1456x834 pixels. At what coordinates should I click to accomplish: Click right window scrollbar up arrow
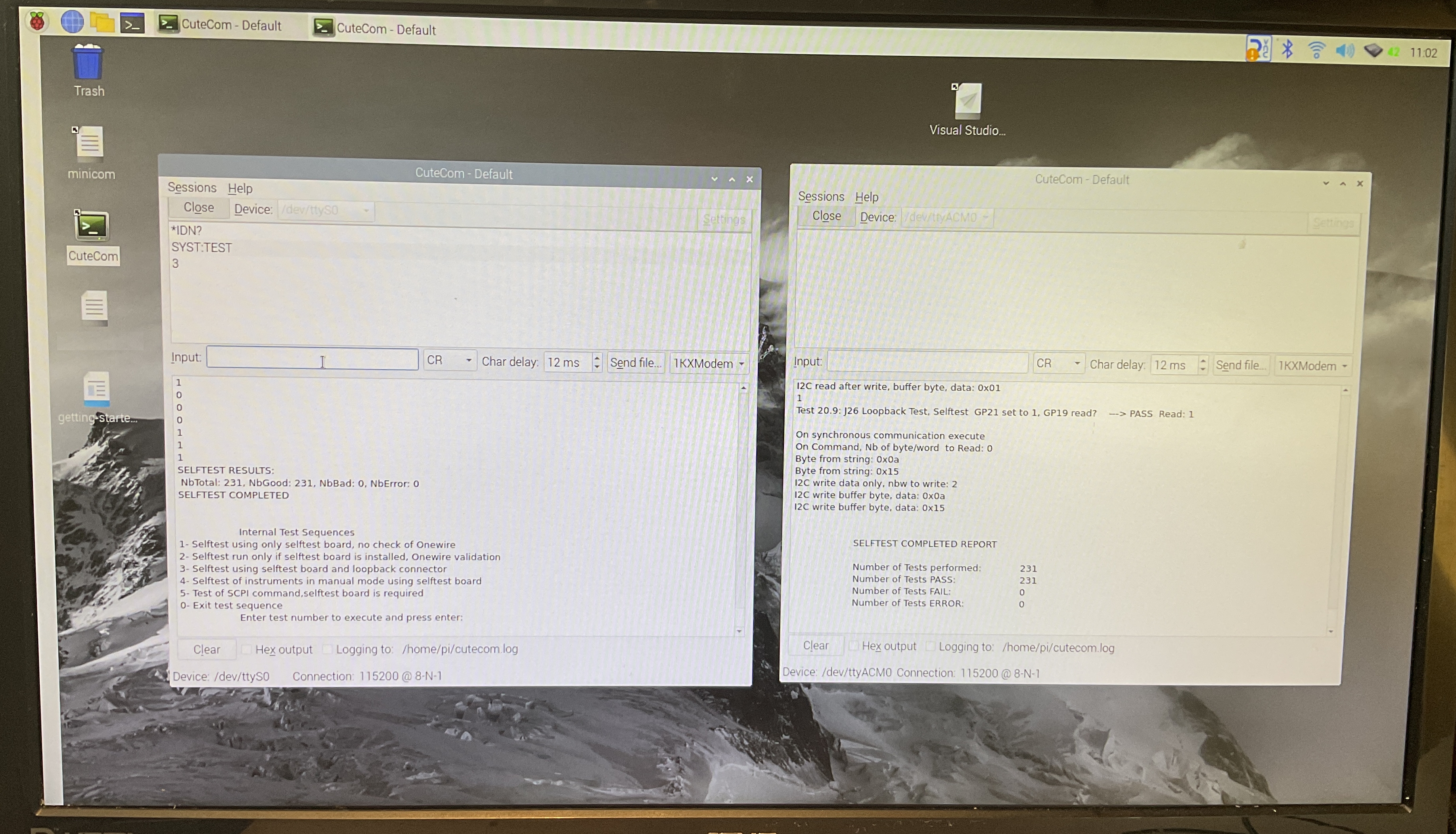[1345, 390]
